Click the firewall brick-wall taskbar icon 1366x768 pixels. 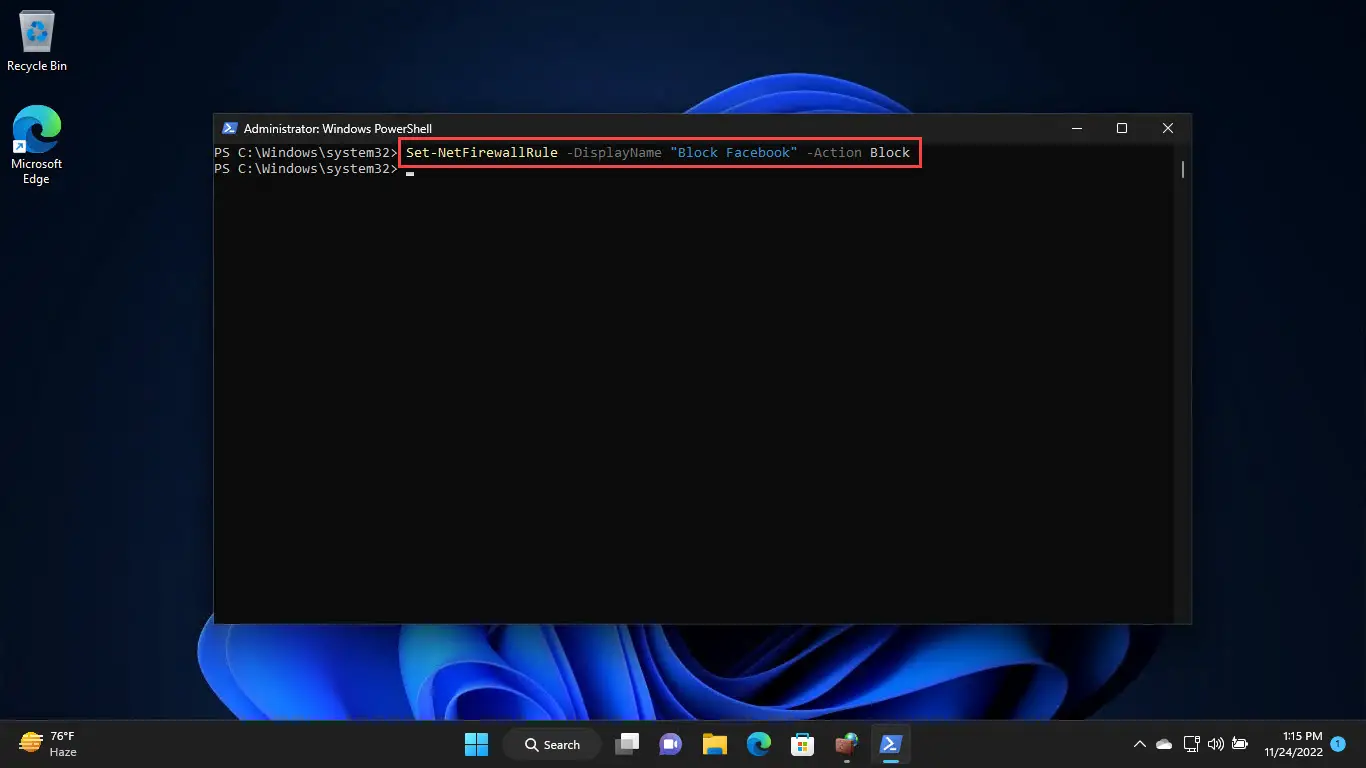tap(846, 744)
